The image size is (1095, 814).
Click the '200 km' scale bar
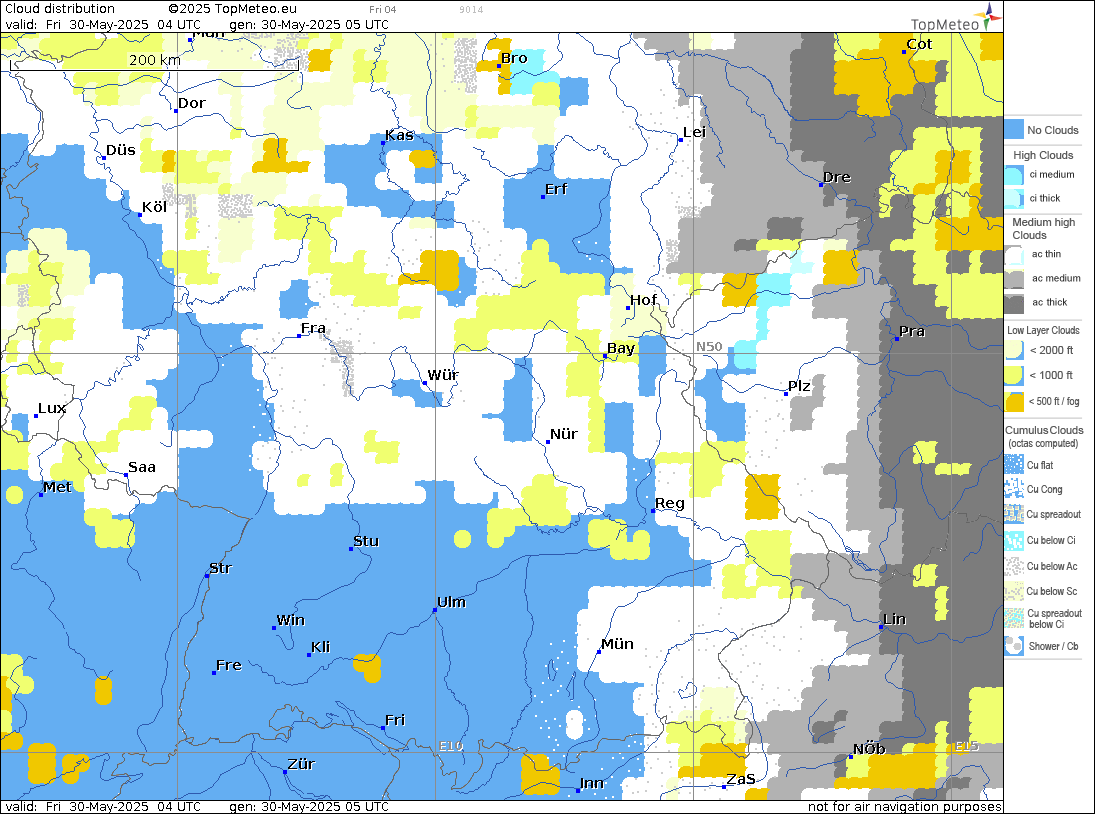(154, 63)
